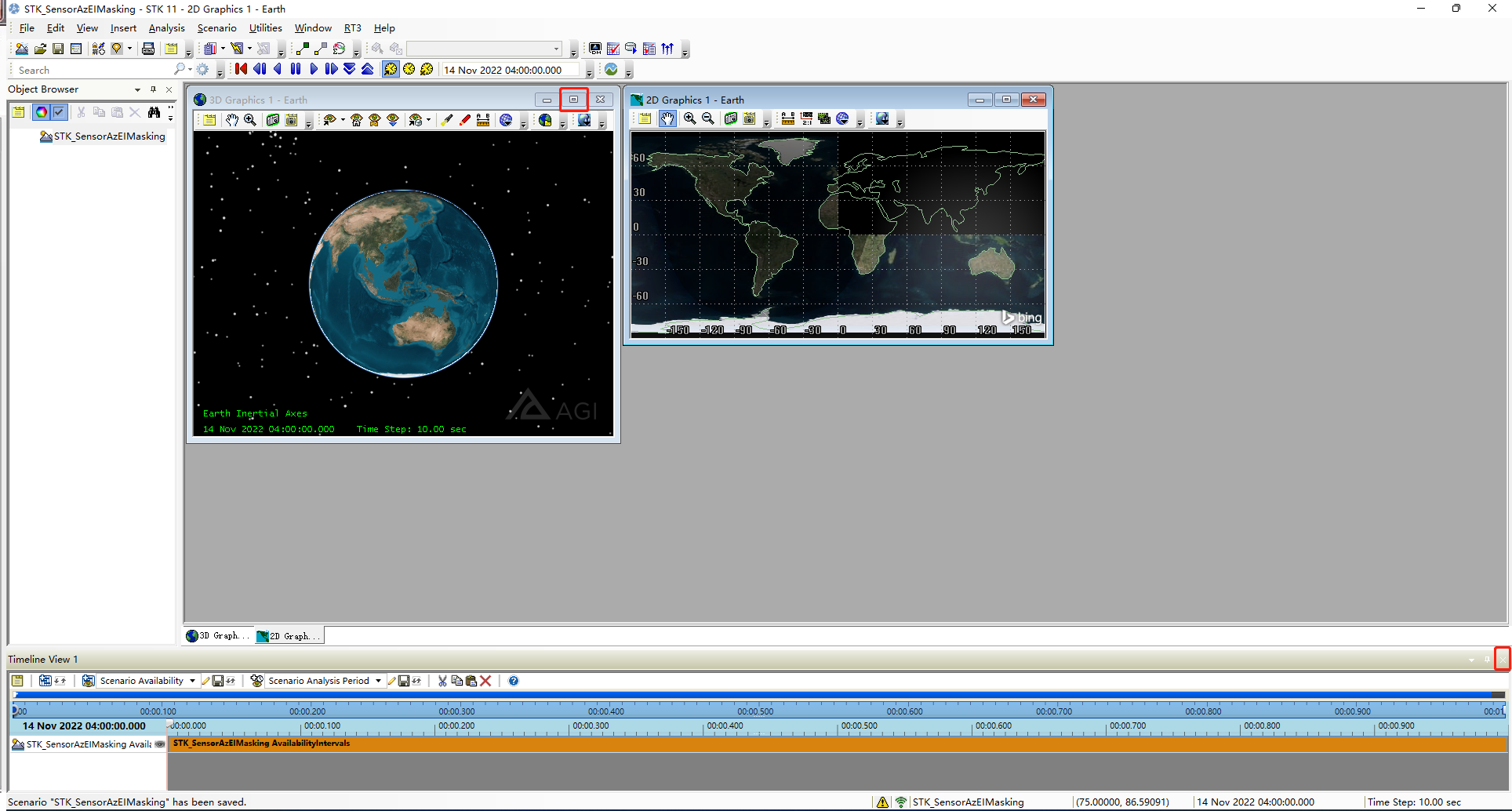Click the Find binoculars icon in Object Browser
Viewport: 1512px width, 811px height.
click(154, 112)
